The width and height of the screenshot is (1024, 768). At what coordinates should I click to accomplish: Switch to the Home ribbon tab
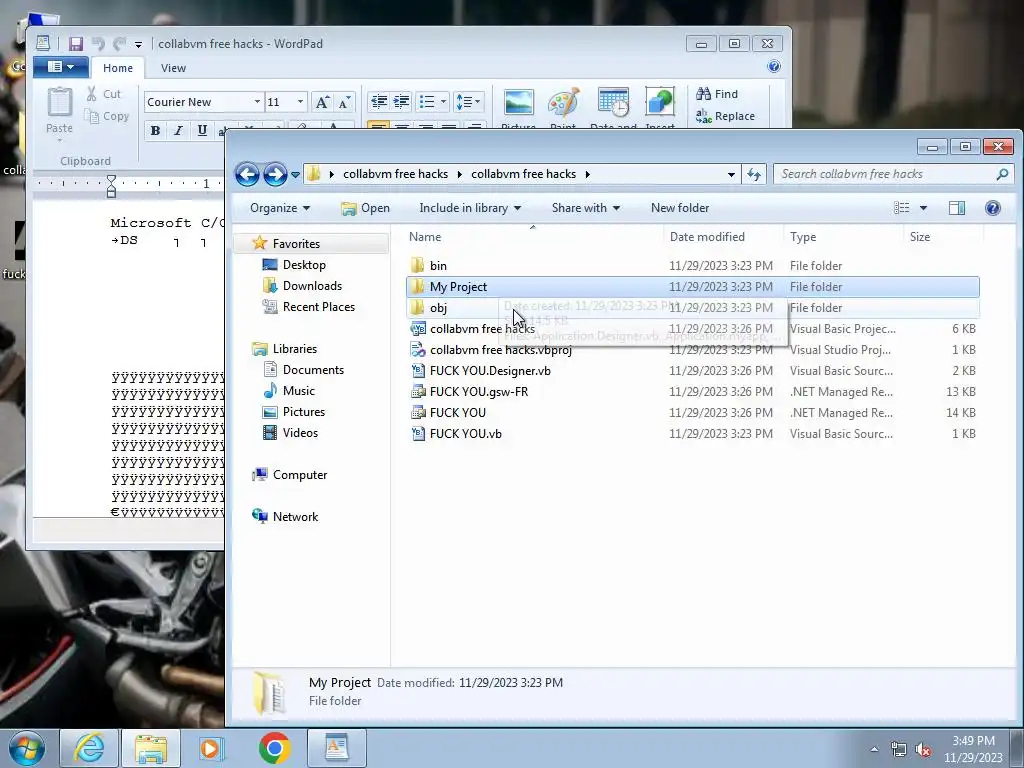tap(118, 68)
